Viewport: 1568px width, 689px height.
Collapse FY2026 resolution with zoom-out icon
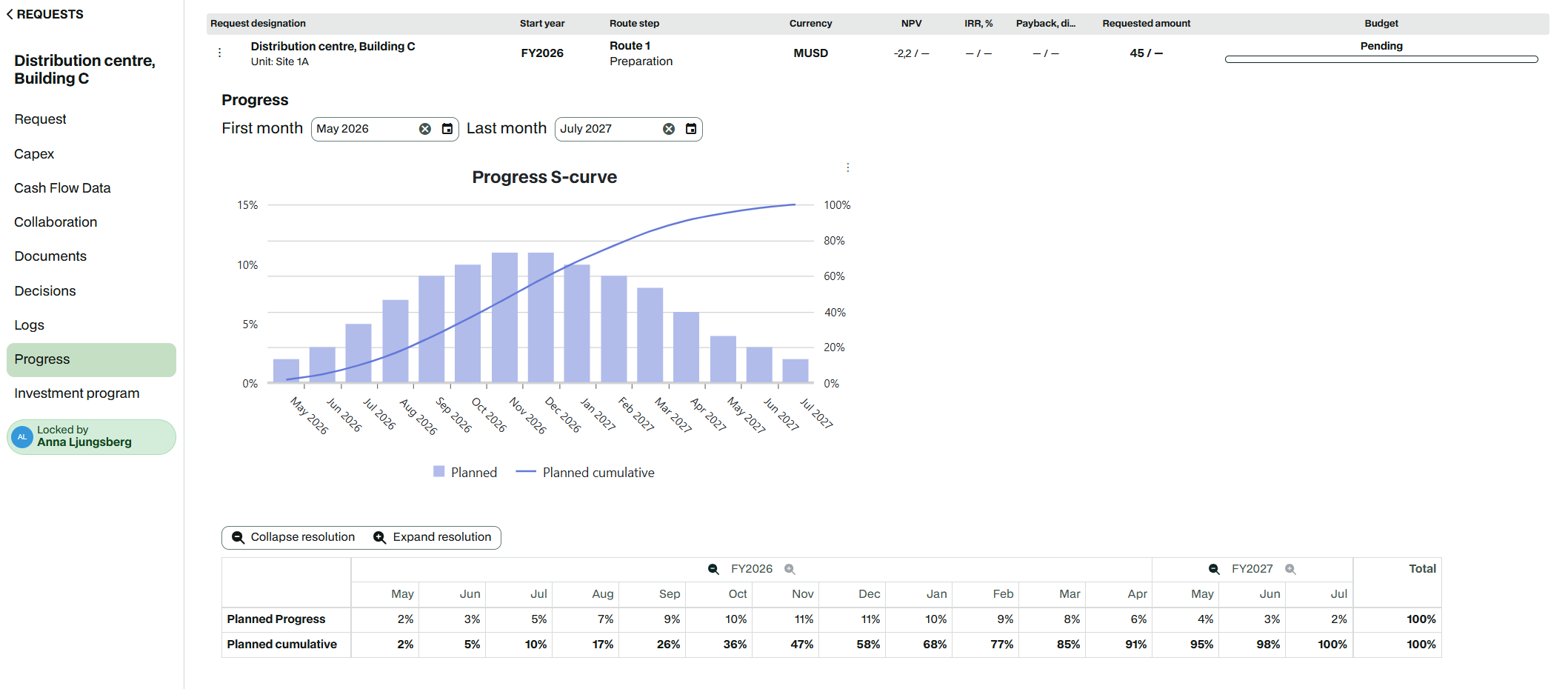click(713, 569)
